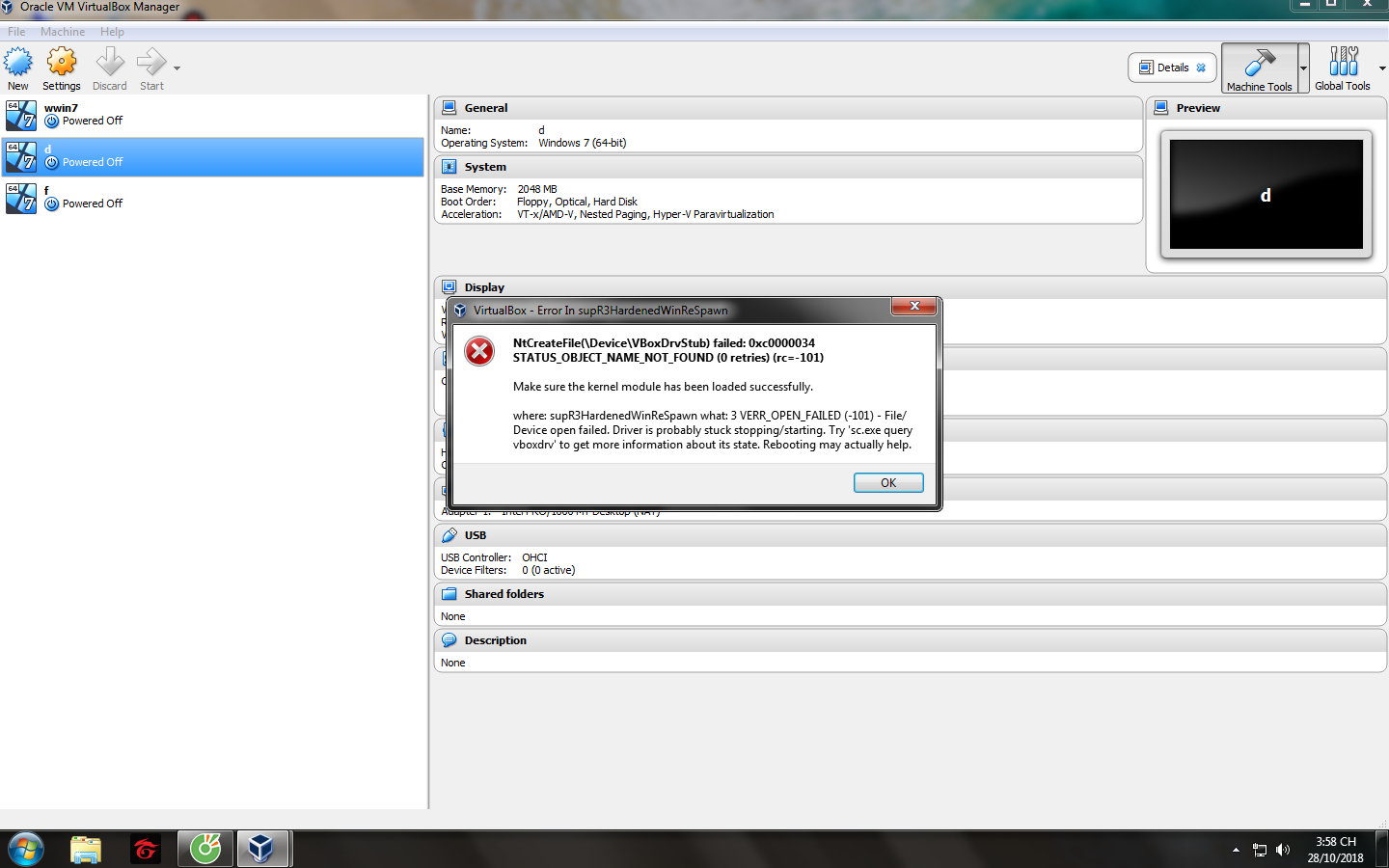This screenshot has width=1389, height=868.
Task: Click OK in the error dialog
Action: pos(888,483)
